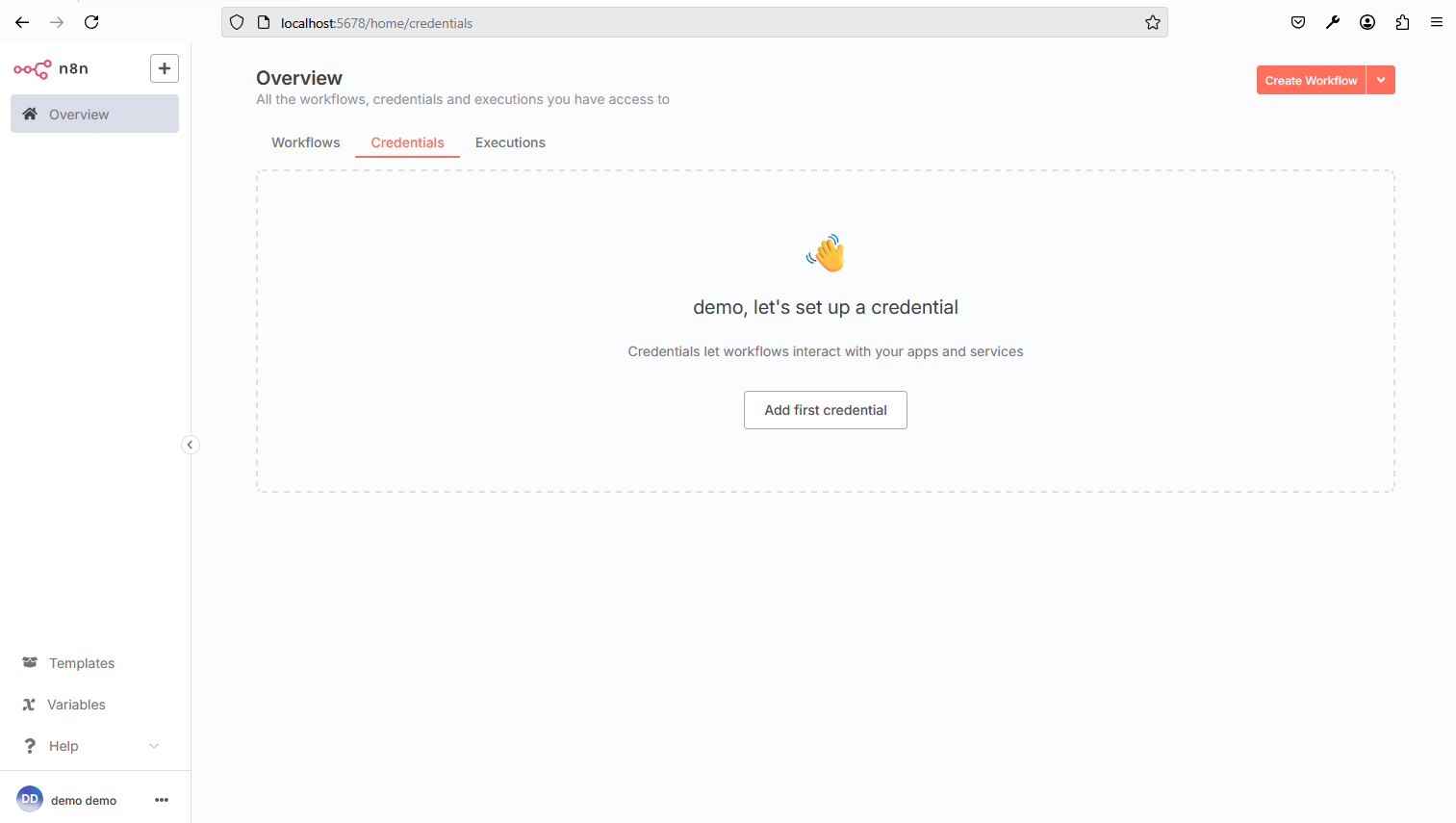Image resolution: width=1456 pixels, height=823 pixels.
Task: Open Overview in the sidebar
Action: tap(94, 114)
